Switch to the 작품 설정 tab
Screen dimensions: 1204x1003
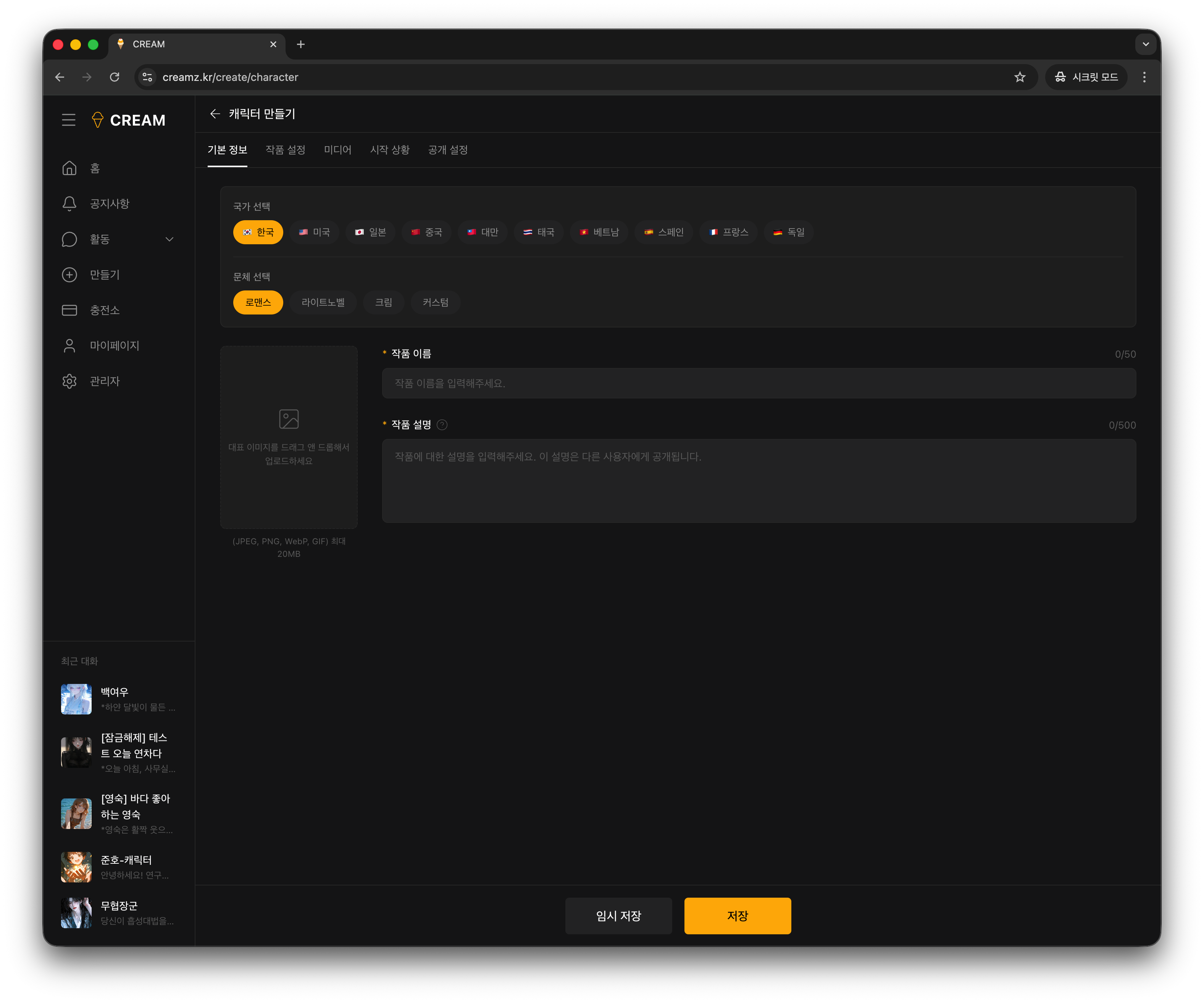click(286, 150)
